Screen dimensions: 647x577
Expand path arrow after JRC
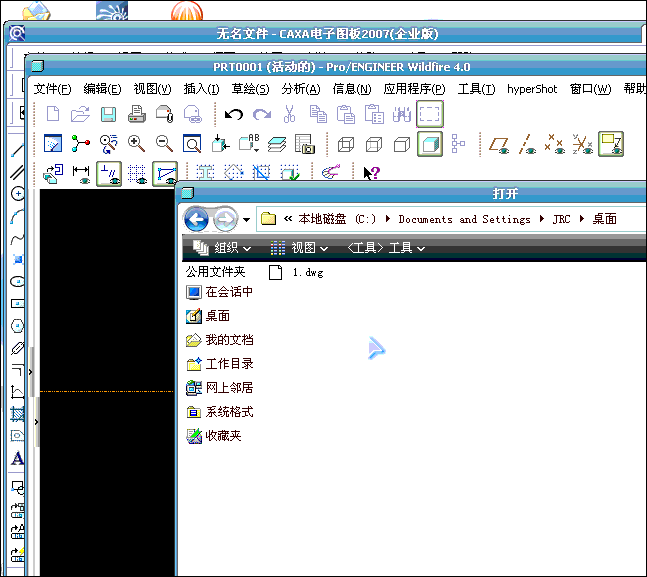point(582,219)
